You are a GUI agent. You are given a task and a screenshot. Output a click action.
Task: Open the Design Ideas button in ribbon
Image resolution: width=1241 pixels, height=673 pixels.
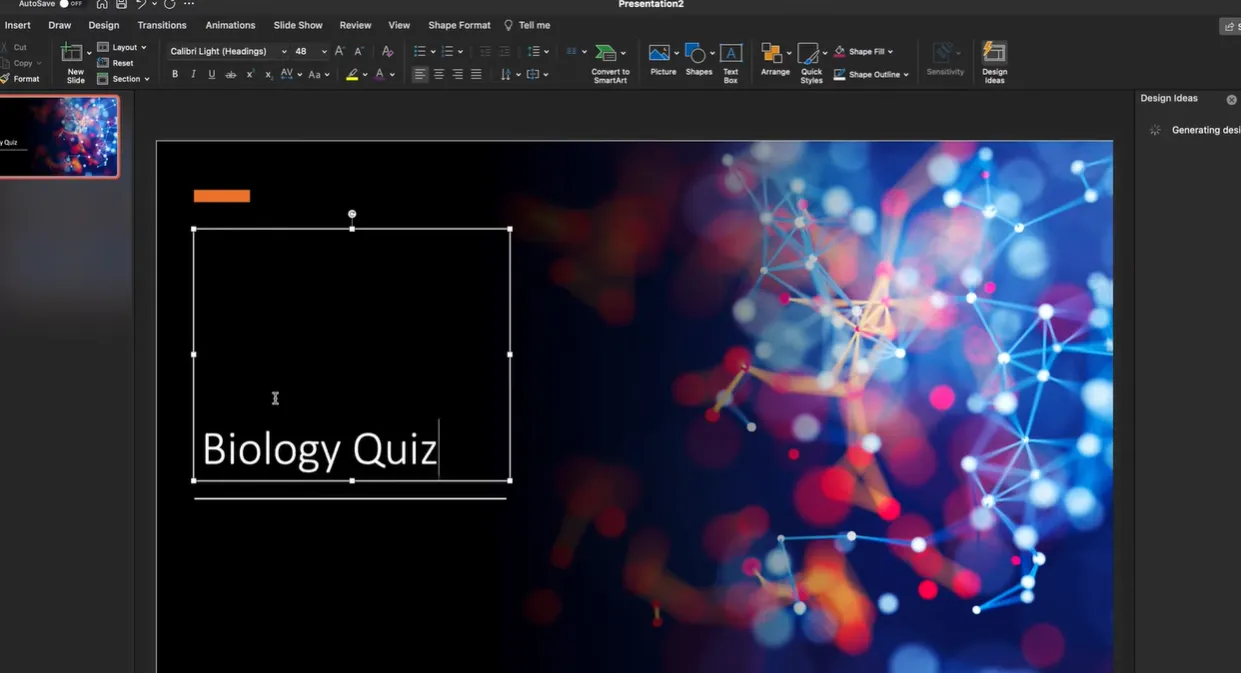[x=994, y=62]
